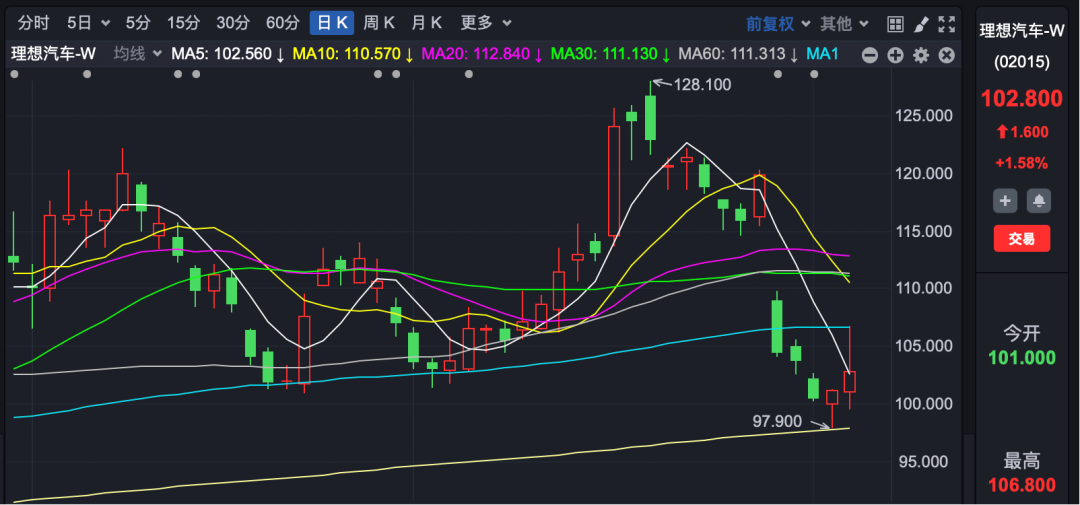Image resolution: width=1080 pixels, height=505 pixels.
Task: Click the 102.800 current price
Action: click(1021, 99)
